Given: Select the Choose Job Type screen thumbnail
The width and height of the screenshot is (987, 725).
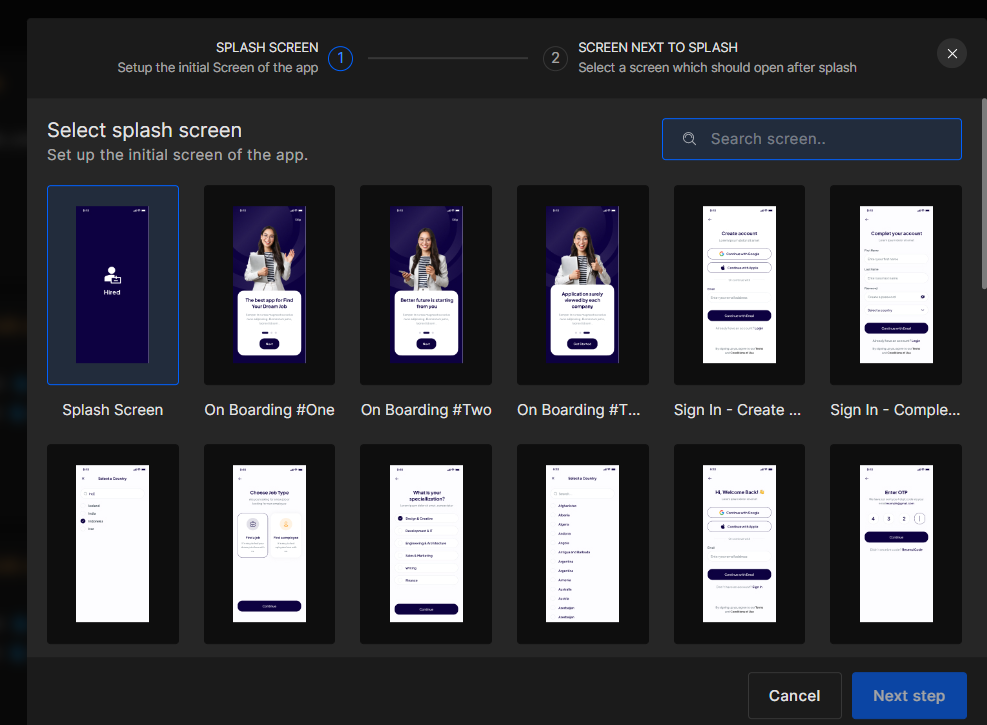Looking at the screenshot, I should (269, 544).
